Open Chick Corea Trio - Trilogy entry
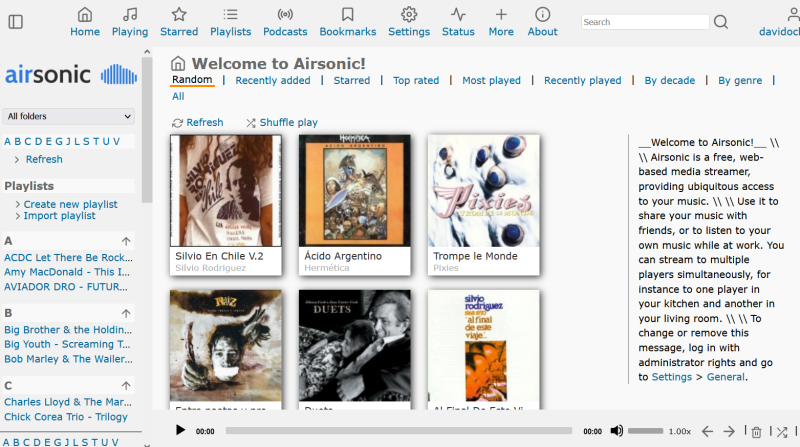 point(66,417)
